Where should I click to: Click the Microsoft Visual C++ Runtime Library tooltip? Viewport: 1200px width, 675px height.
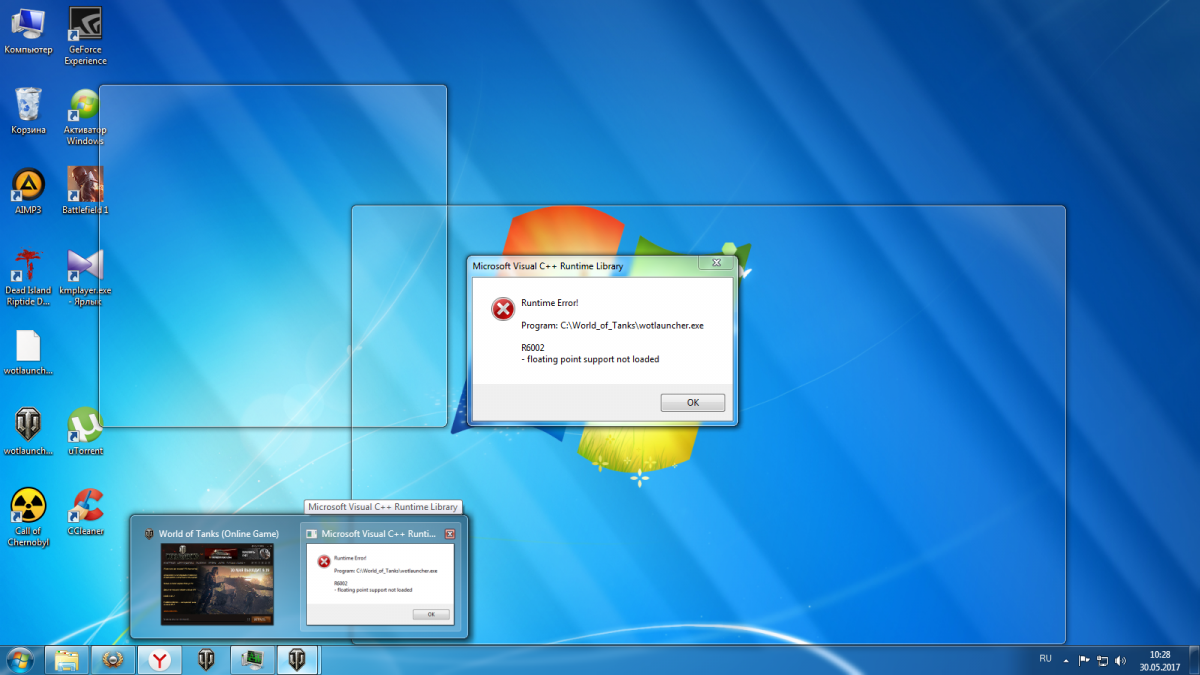pos(383,507)
